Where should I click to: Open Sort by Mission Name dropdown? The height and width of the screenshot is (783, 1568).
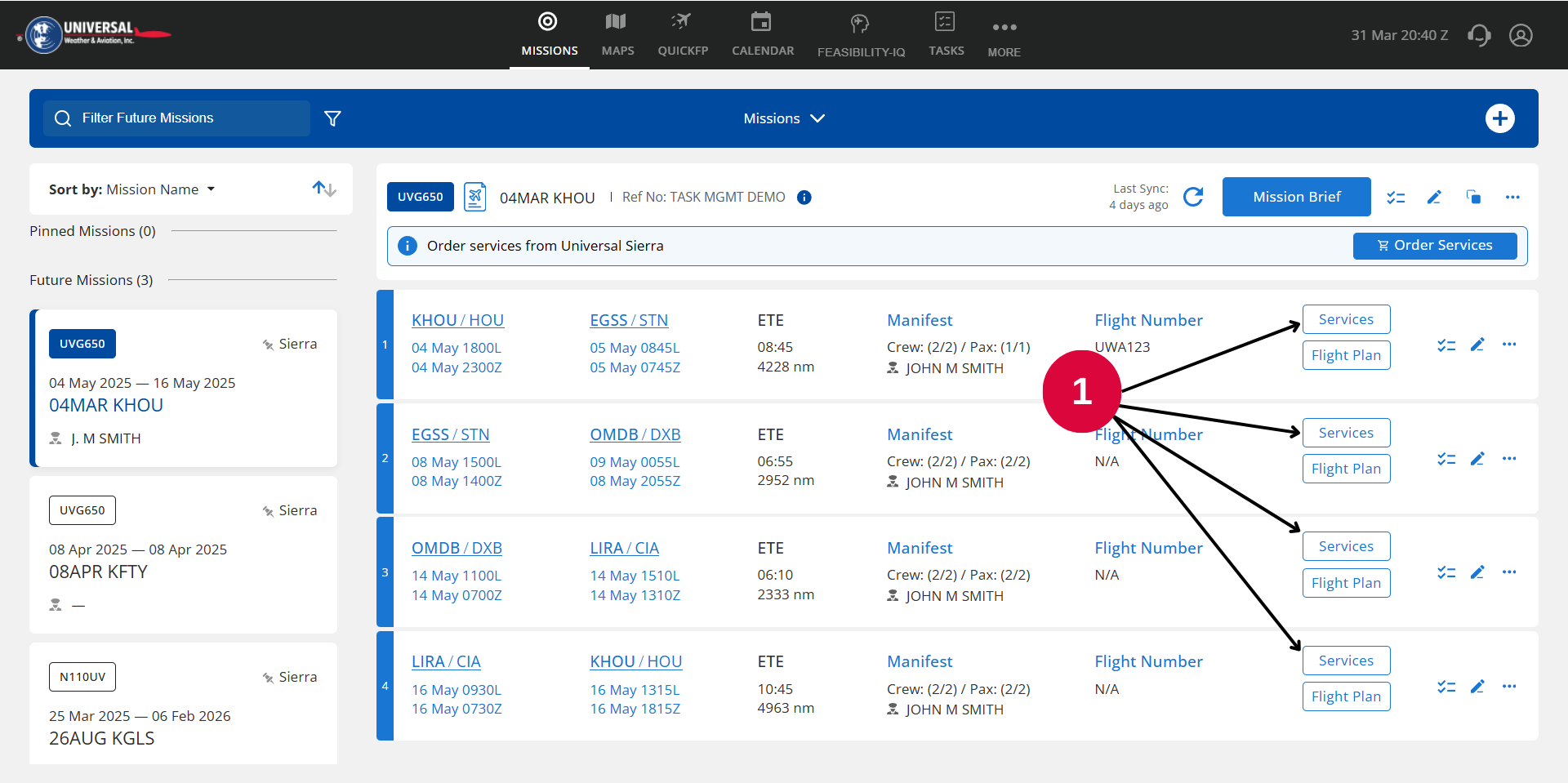(x=132, y=189)
